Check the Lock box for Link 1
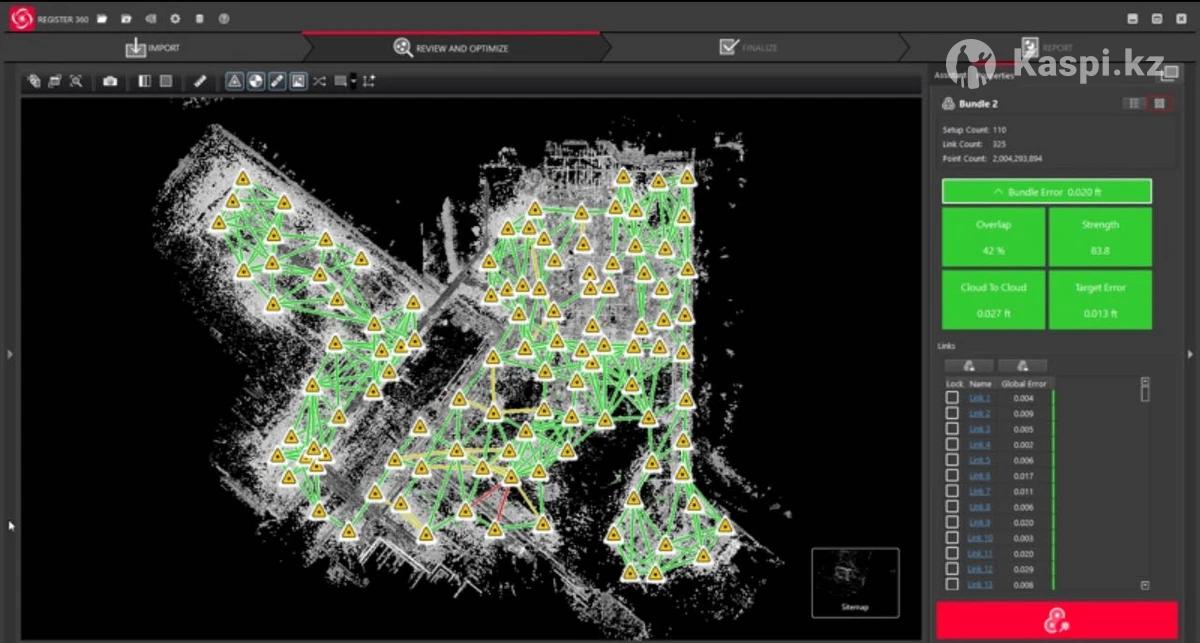This screenshot has width=1200, height=643. pos(952,398)
